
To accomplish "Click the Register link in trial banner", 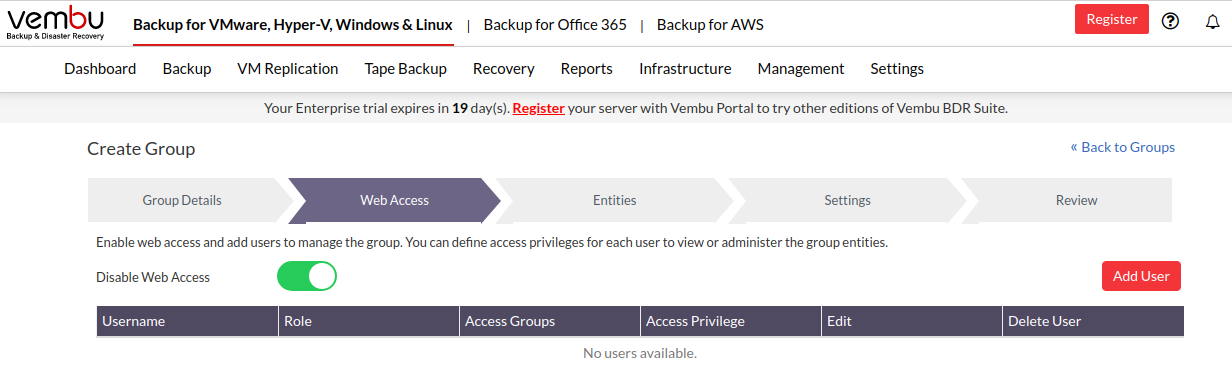I will pos(539,108).
